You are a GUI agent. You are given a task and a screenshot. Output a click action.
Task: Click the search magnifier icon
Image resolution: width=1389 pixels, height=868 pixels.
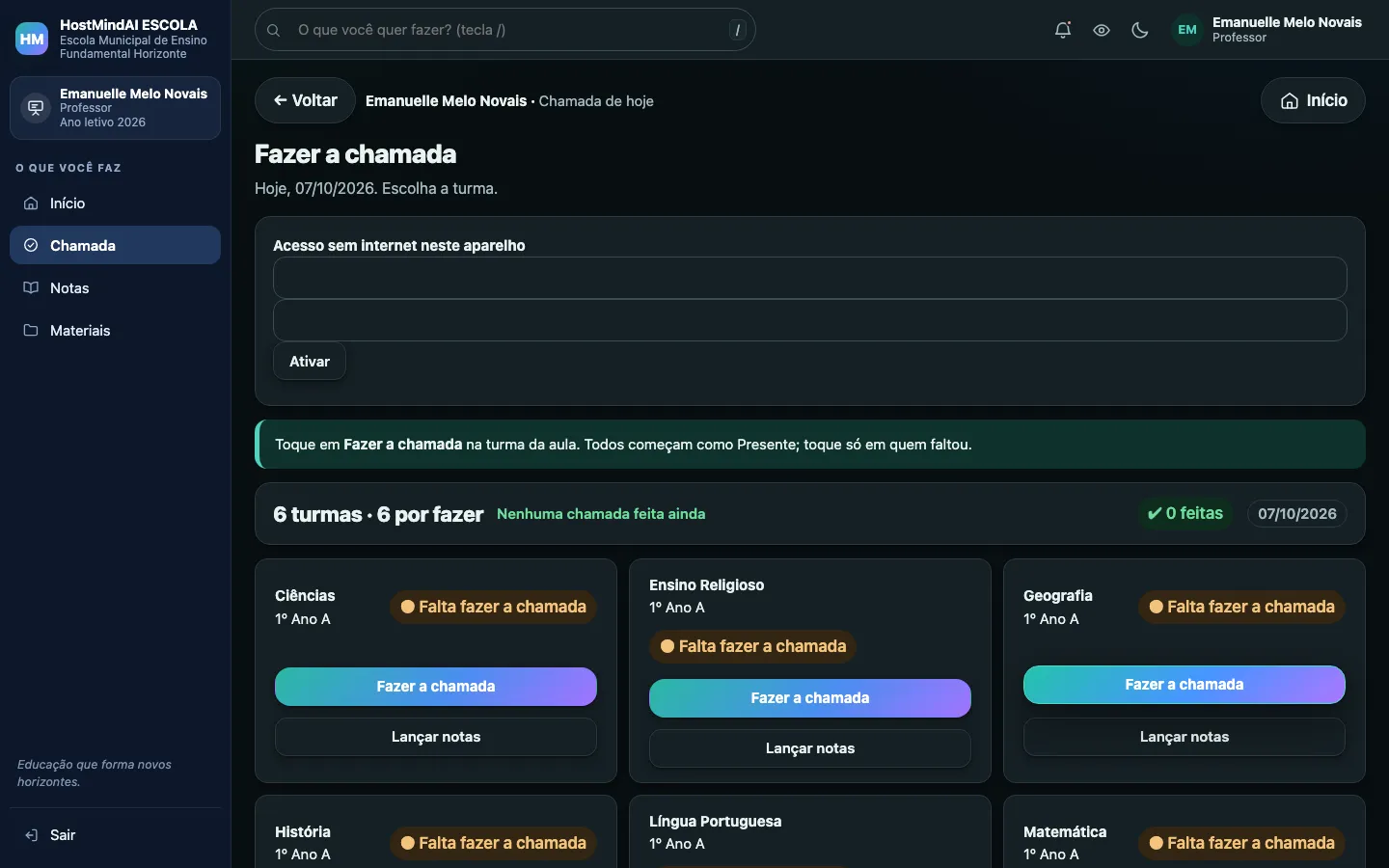coord(274,30)
